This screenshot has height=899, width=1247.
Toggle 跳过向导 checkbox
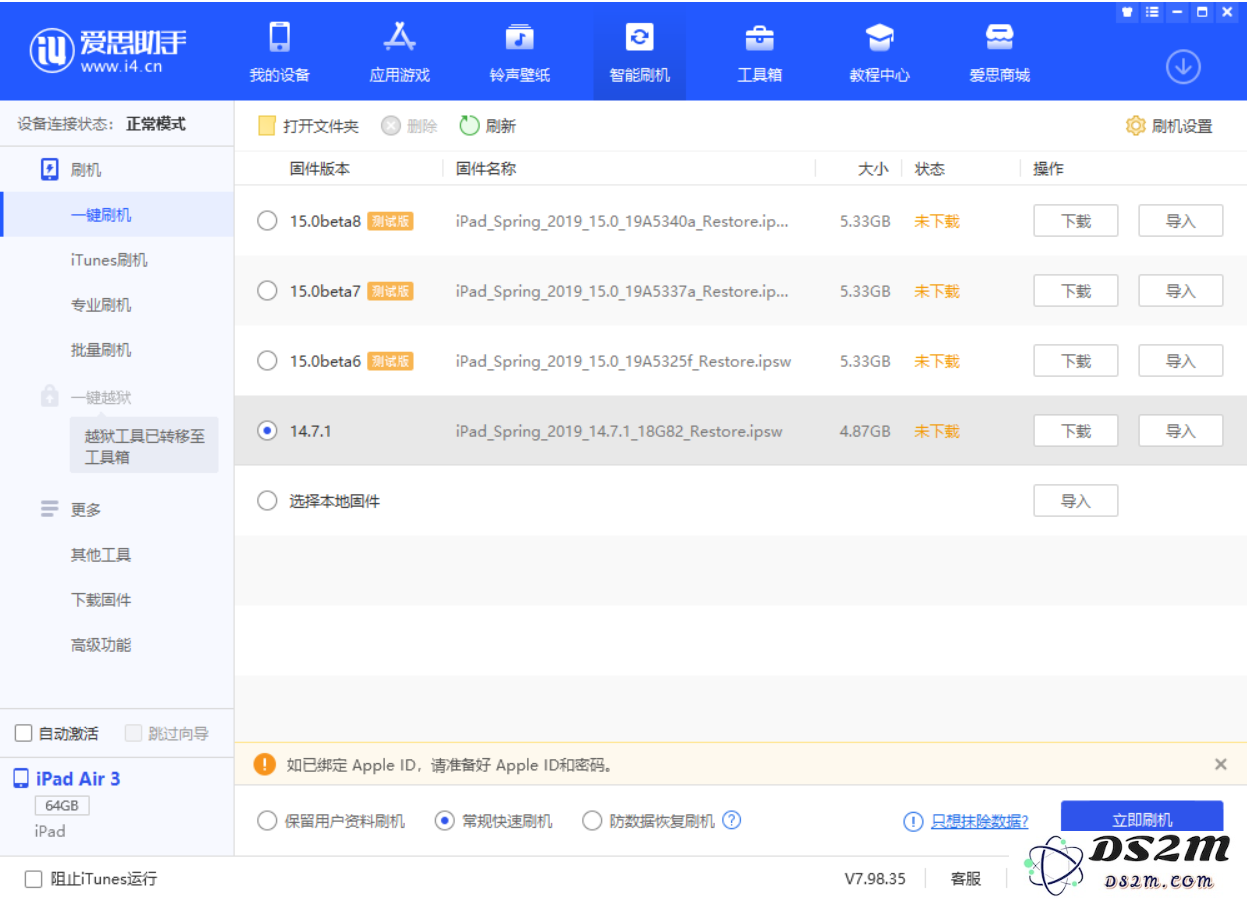pyautogui.click(x=134, y=733)
